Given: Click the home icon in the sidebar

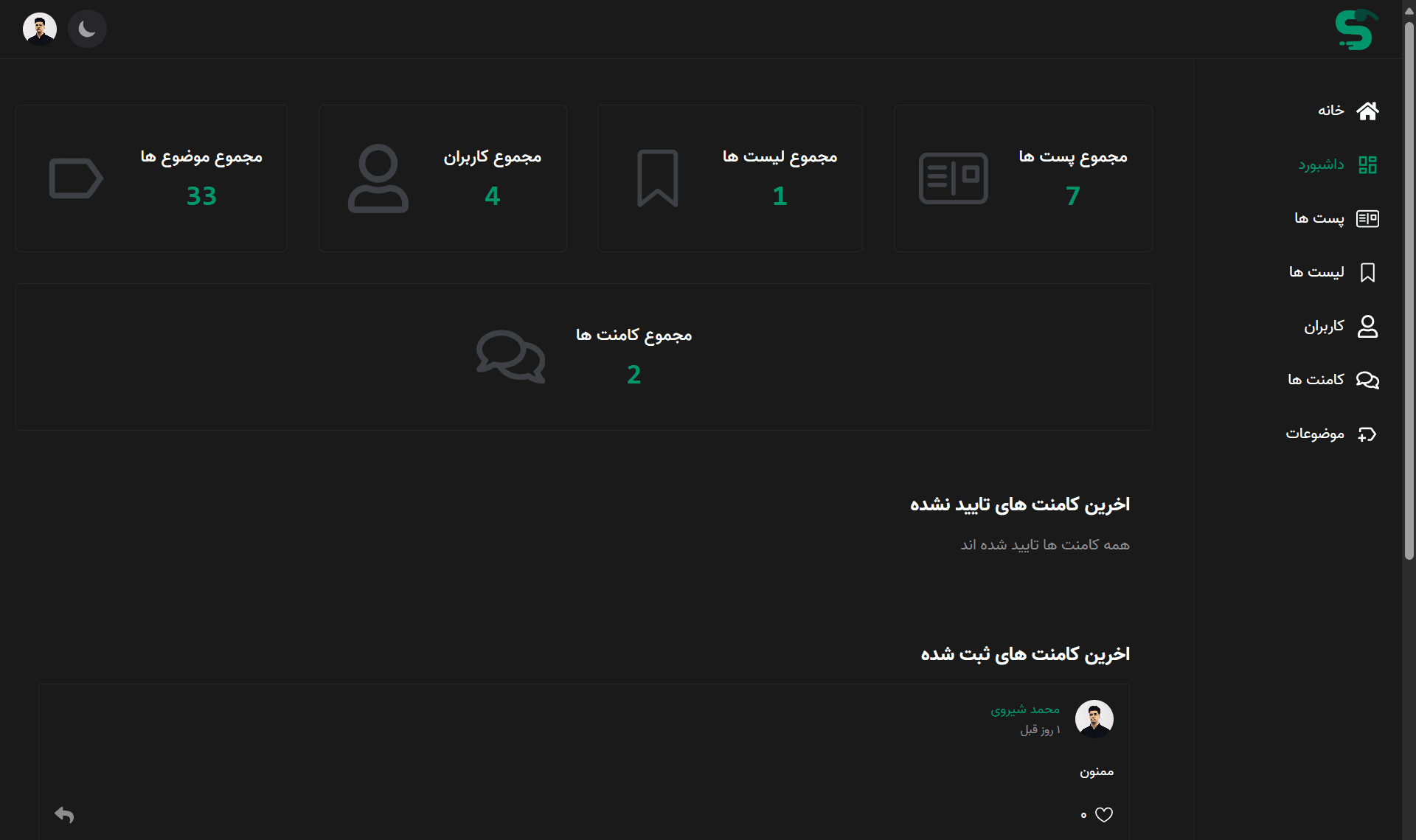Looking at the screenshot, I should tap(1367, 111).
